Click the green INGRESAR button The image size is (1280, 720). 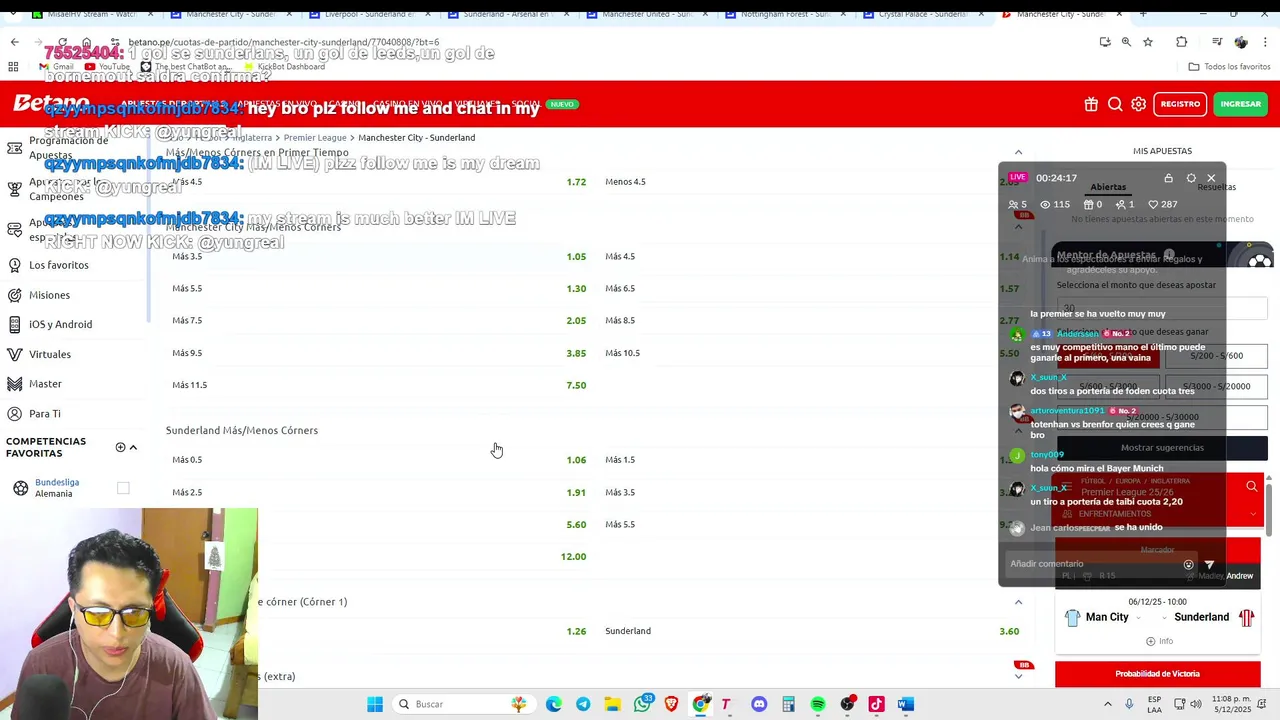click(1240, 104)
